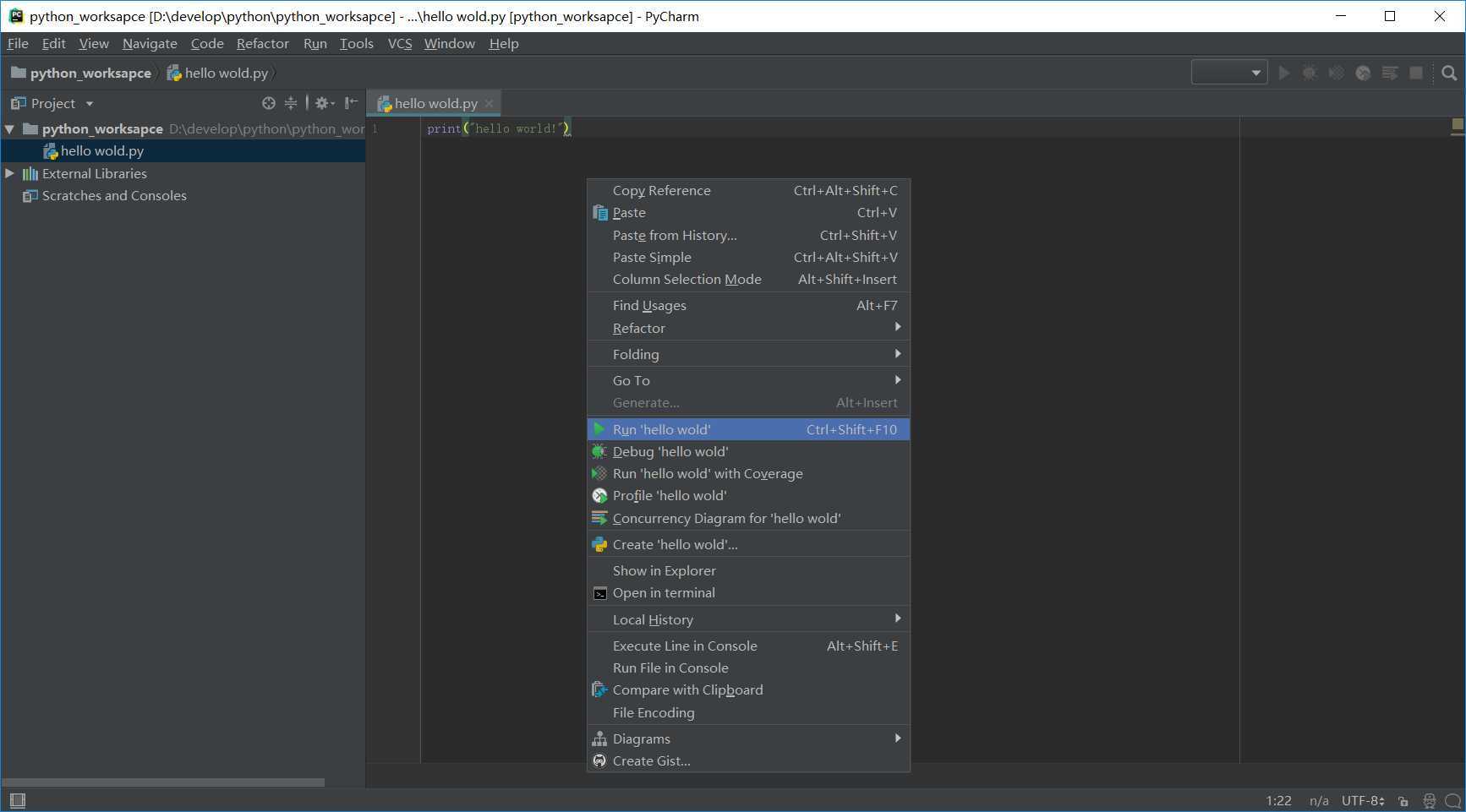Hide the Project tool window icon
The image size is (1466, 812).
pyautogui.click(x=351, y=103)
